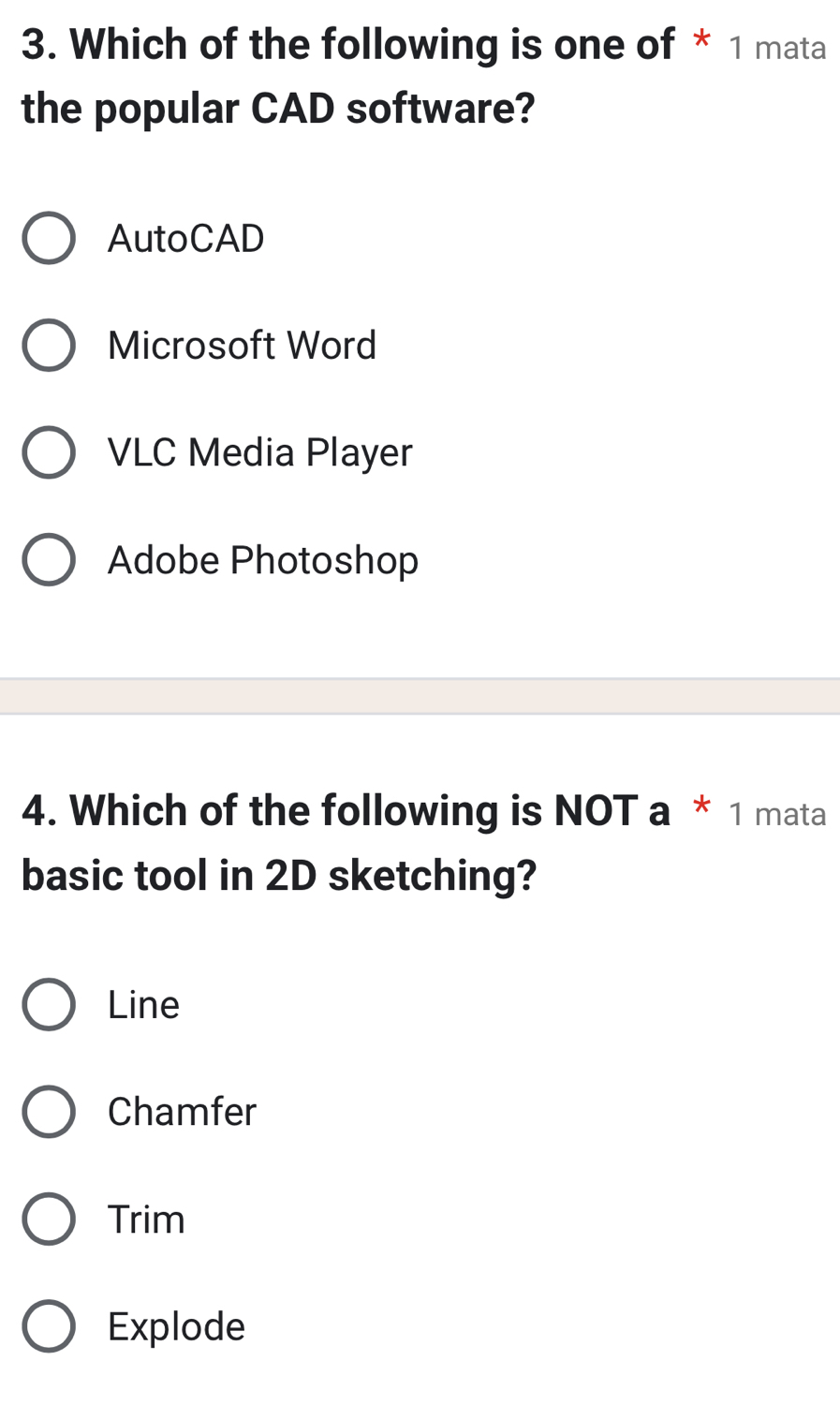Select the AutoCAD radio button
This screenshot has width=840, height=1405.
49,238
